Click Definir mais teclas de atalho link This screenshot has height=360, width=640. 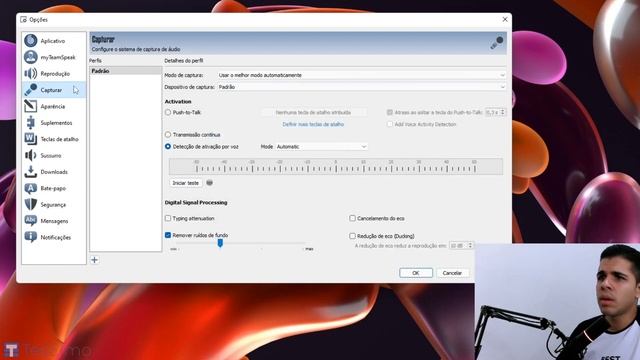pos(313,124)
